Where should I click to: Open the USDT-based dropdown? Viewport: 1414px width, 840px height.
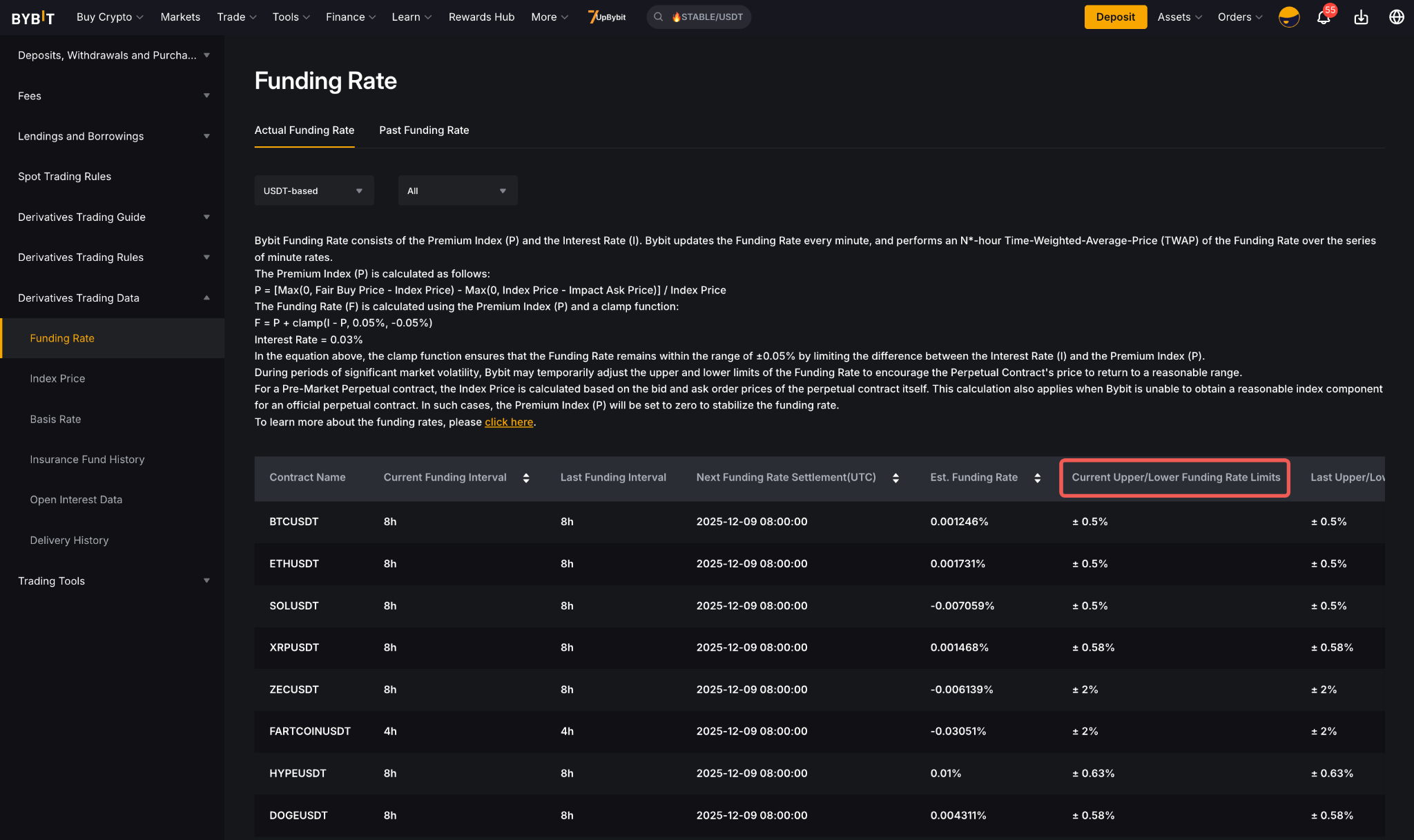click(313, 191)
